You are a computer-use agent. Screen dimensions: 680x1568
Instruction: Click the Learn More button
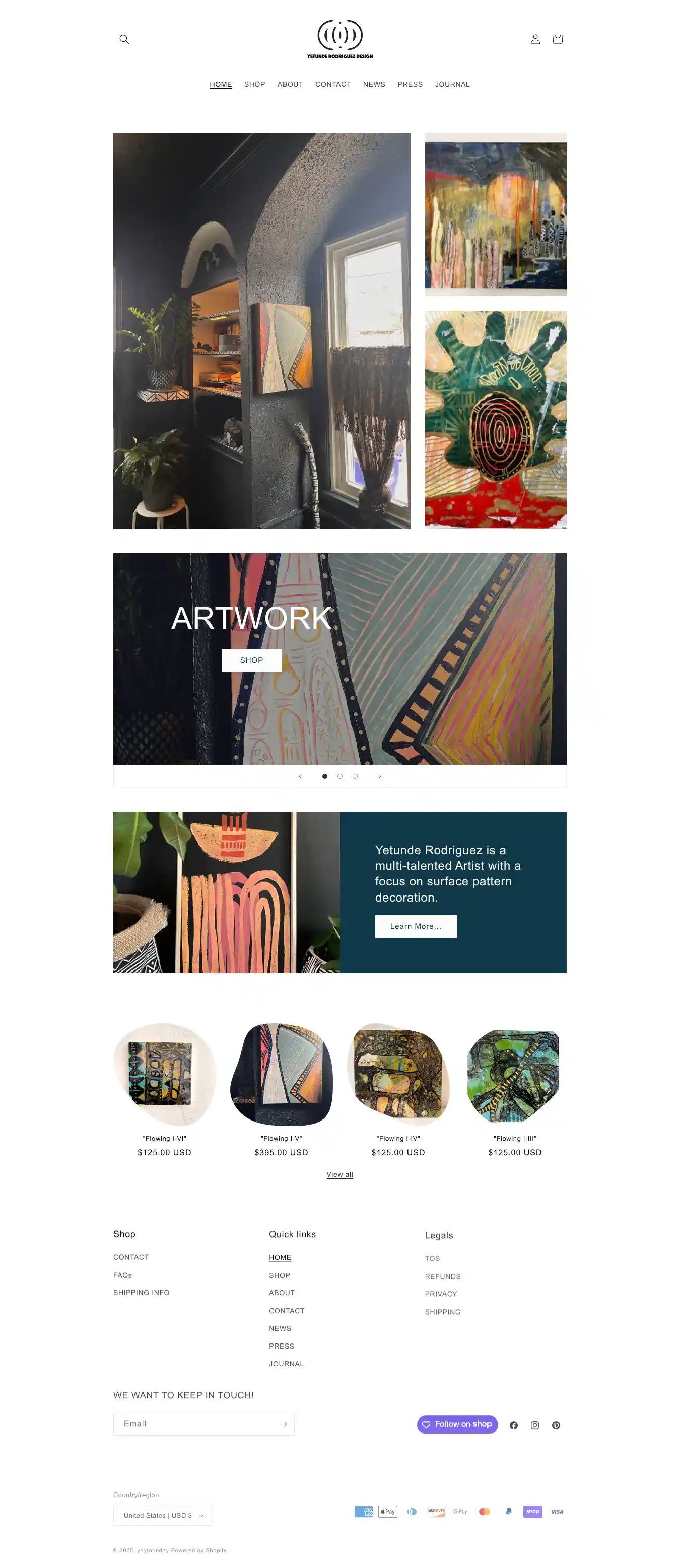pos(416,926)
